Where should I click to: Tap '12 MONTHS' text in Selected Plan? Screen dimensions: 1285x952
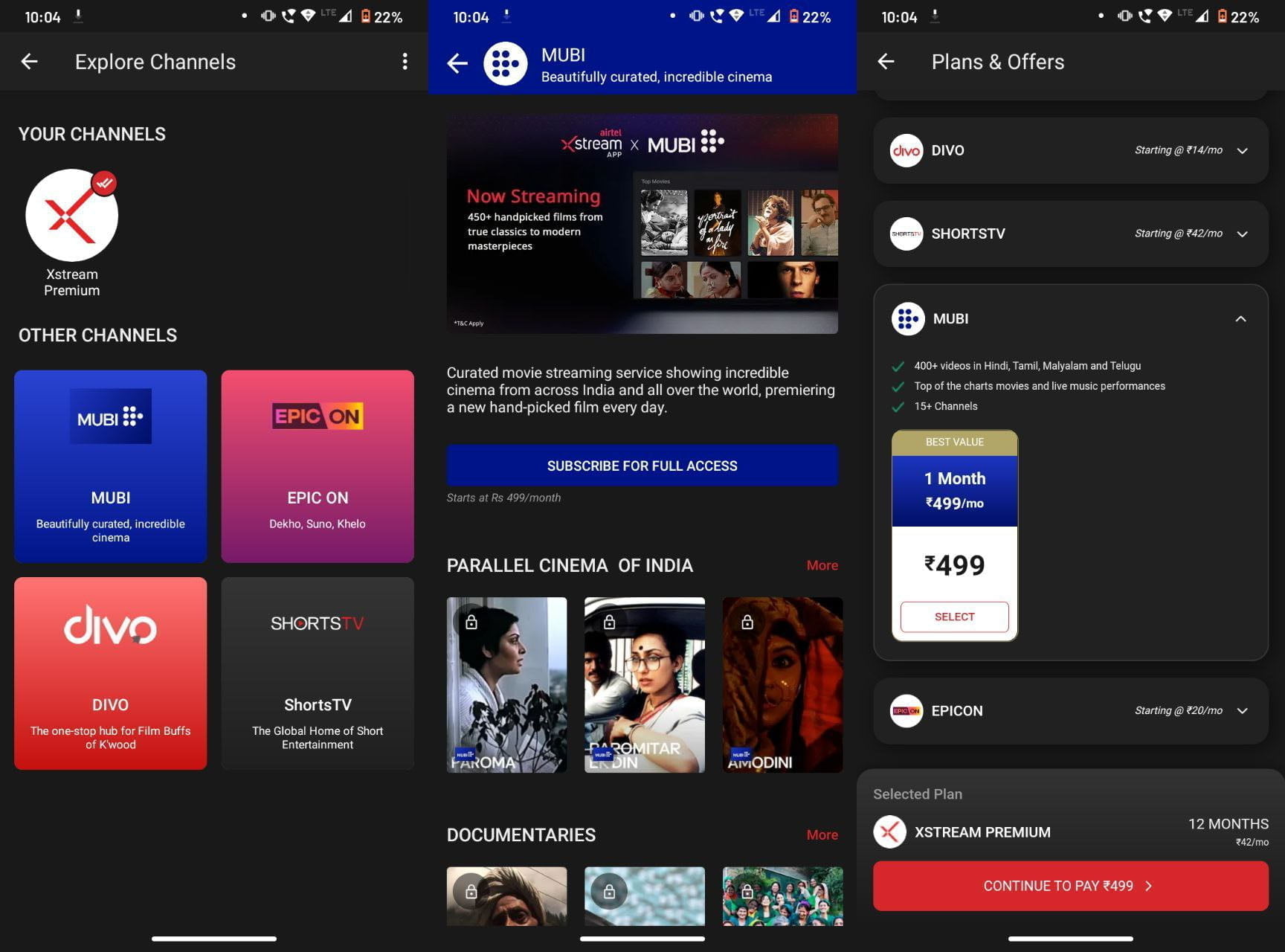point(1228,824)
